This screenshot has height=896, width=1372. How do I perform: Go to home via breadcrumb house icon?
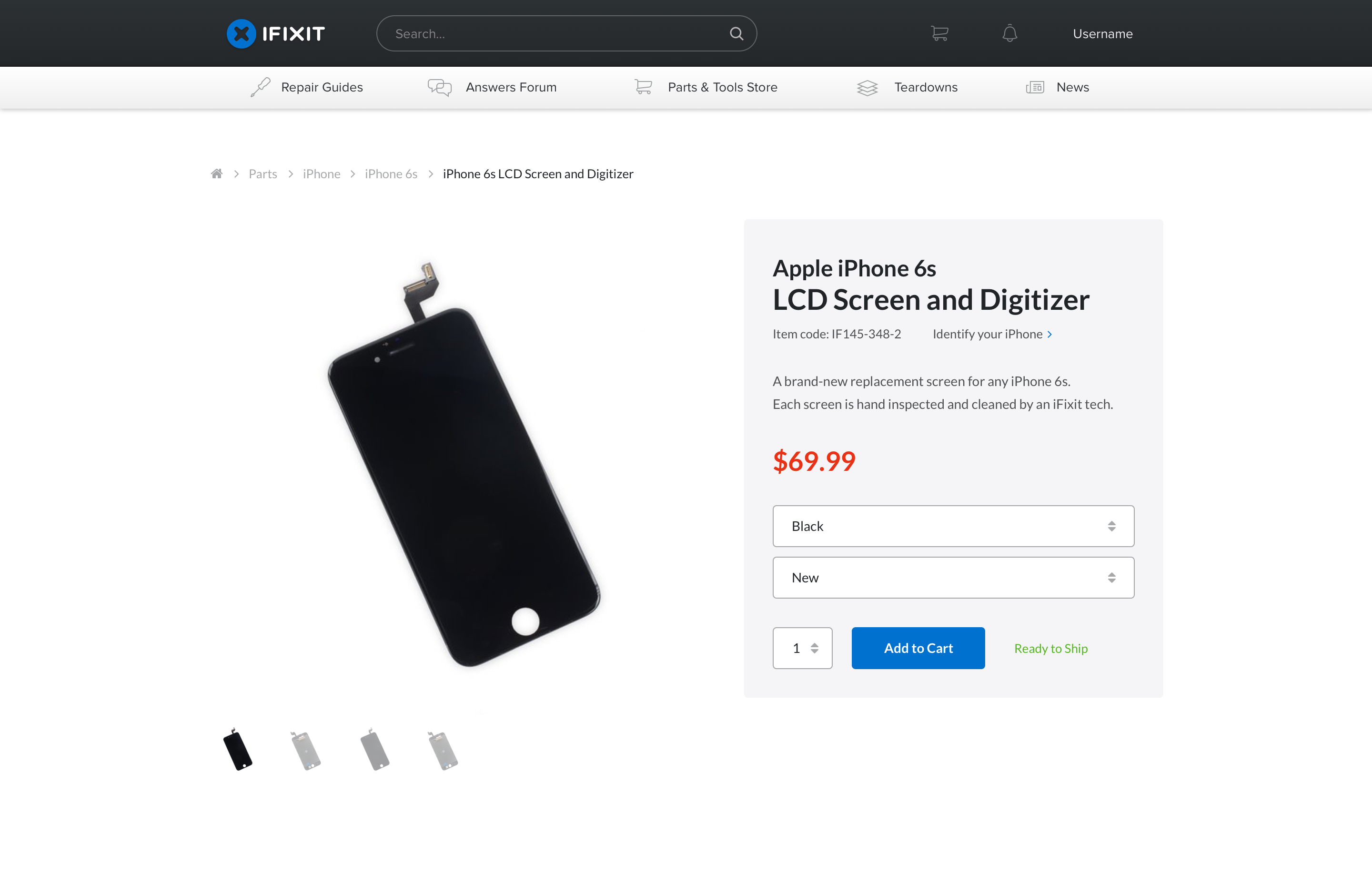(217, 173)
